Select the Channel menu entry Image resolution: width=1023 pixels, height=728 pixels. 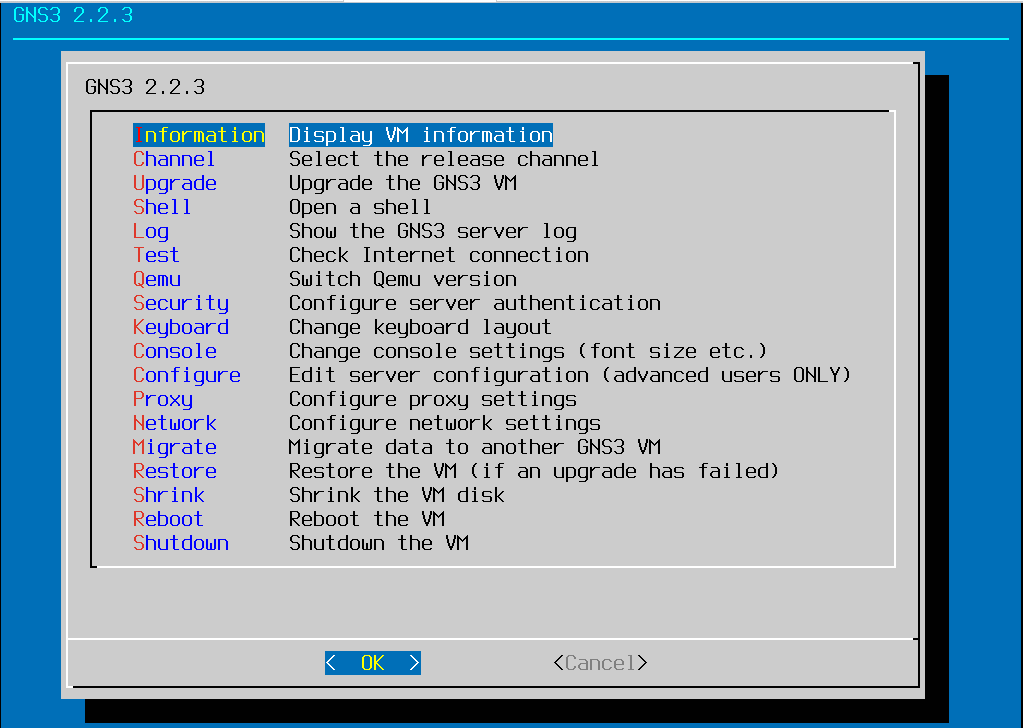[x=174, y=159]
